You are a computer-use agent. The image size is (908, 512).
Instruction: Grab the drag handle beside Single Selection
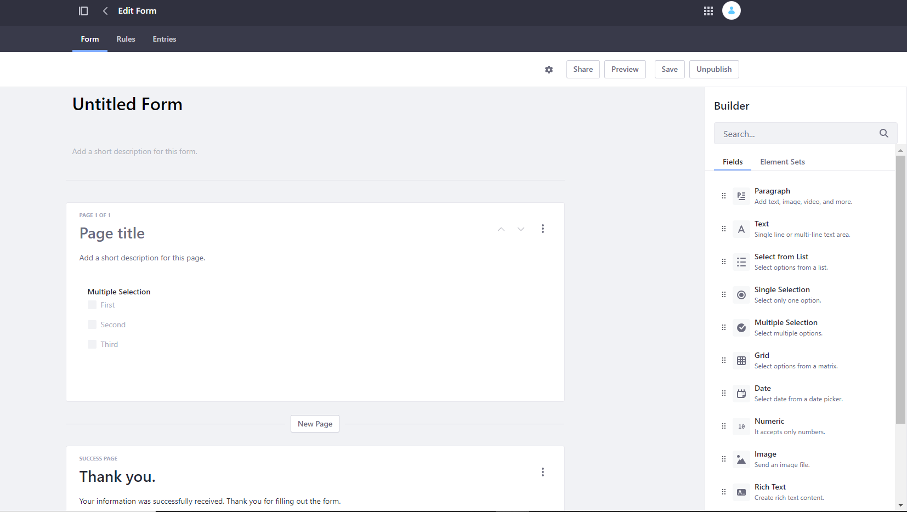pyautogui.click(x=723, y=295)
